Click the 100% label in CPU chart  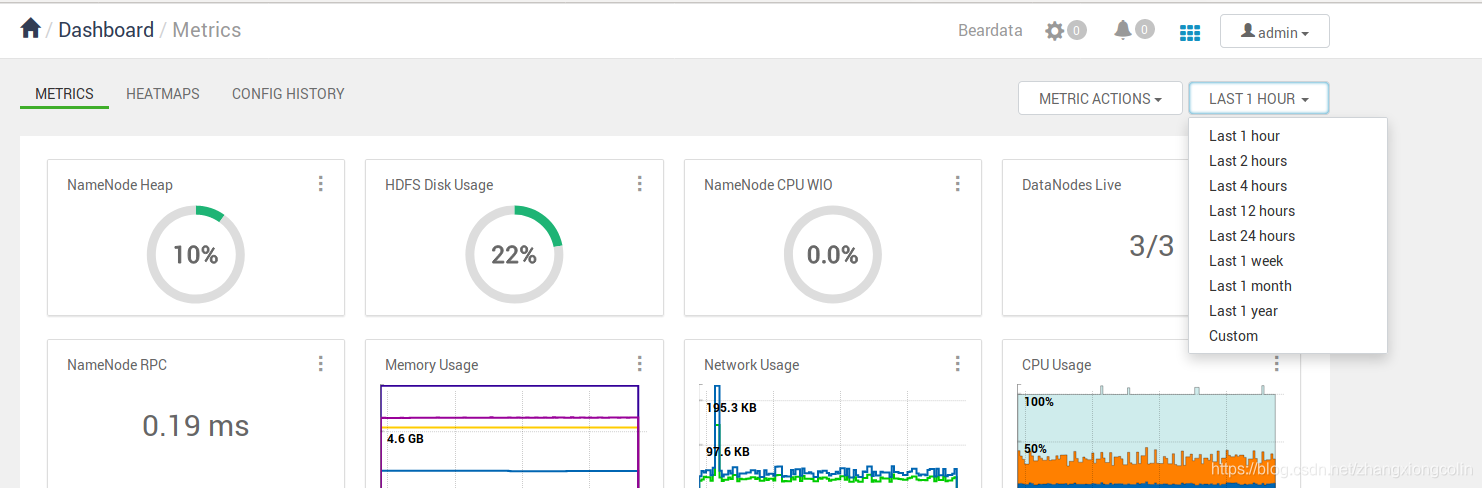coord(1039,402)
